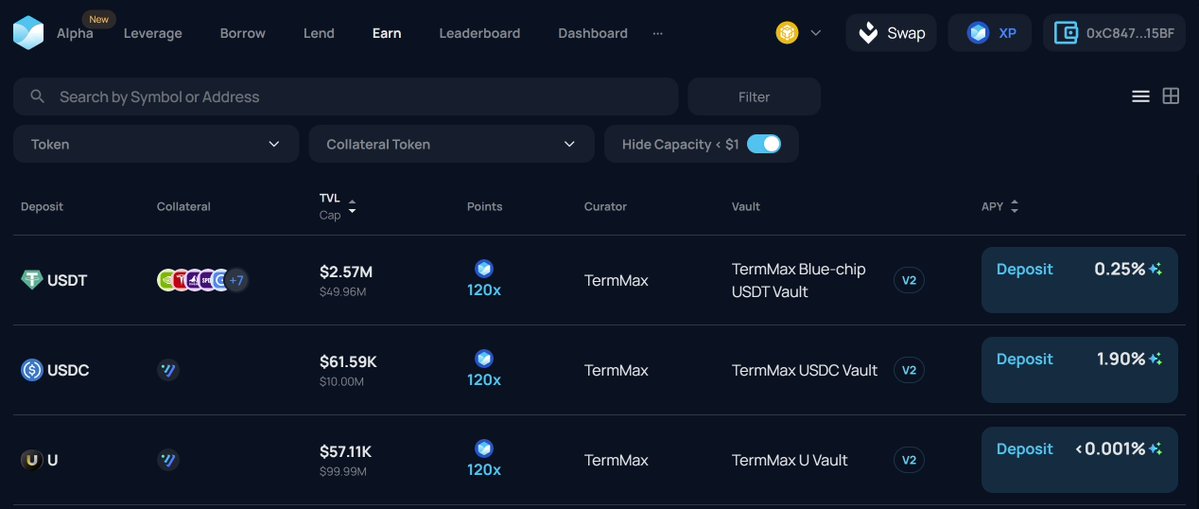Click the USDC token icon
This screenshot has width=1199, height=509.
click(x=31, y=370)
